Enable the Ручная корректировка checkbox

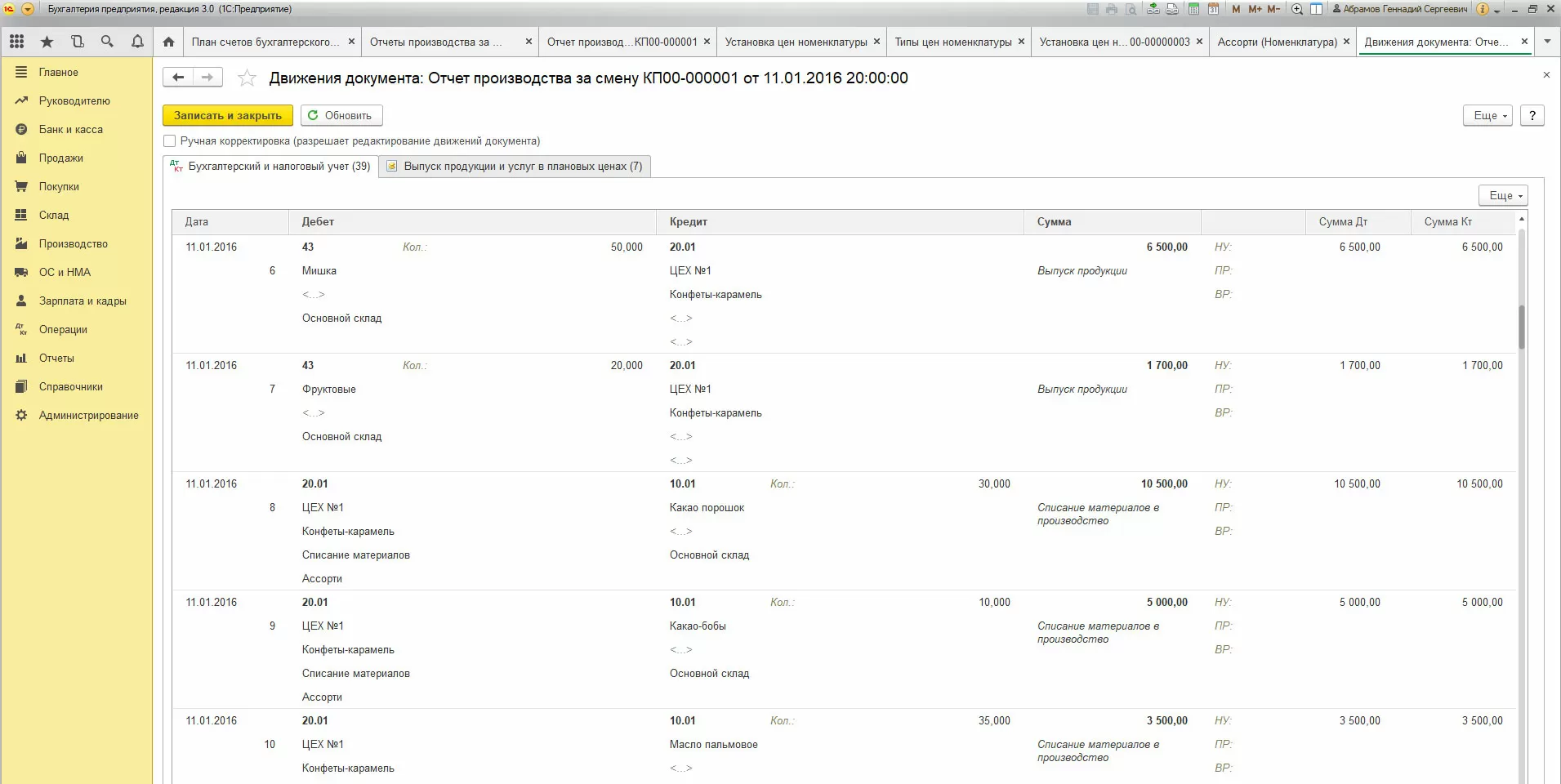(170, 140)
